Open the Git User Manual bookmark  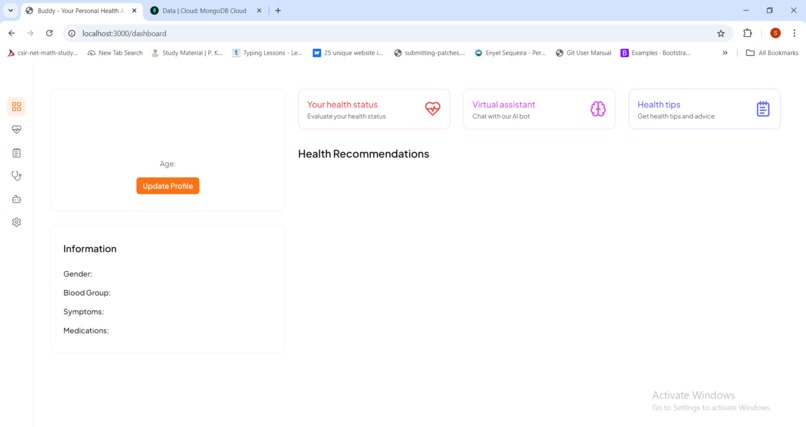click(x=583, y=52)
